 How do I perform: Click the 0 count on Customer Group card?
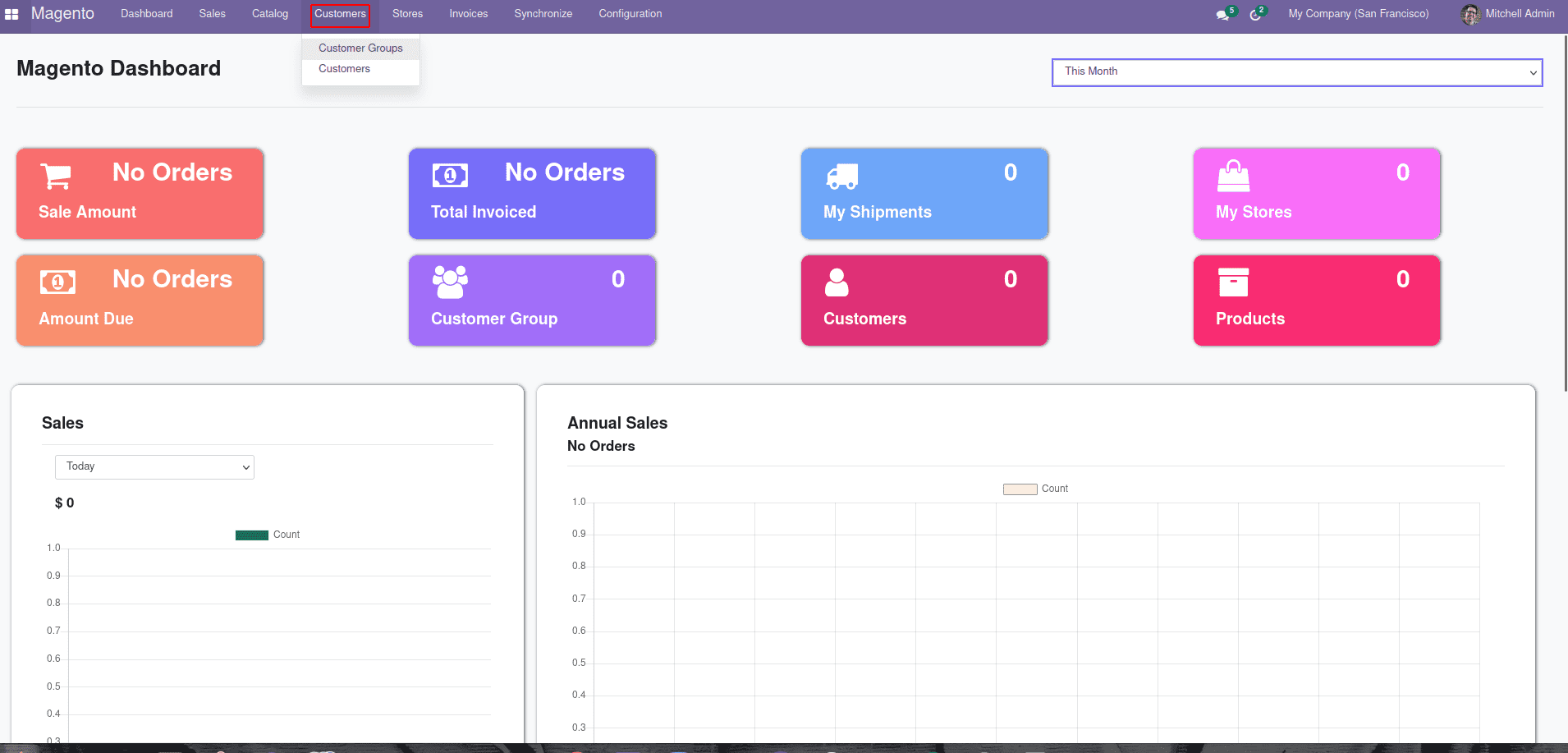(x=618, y=279)
